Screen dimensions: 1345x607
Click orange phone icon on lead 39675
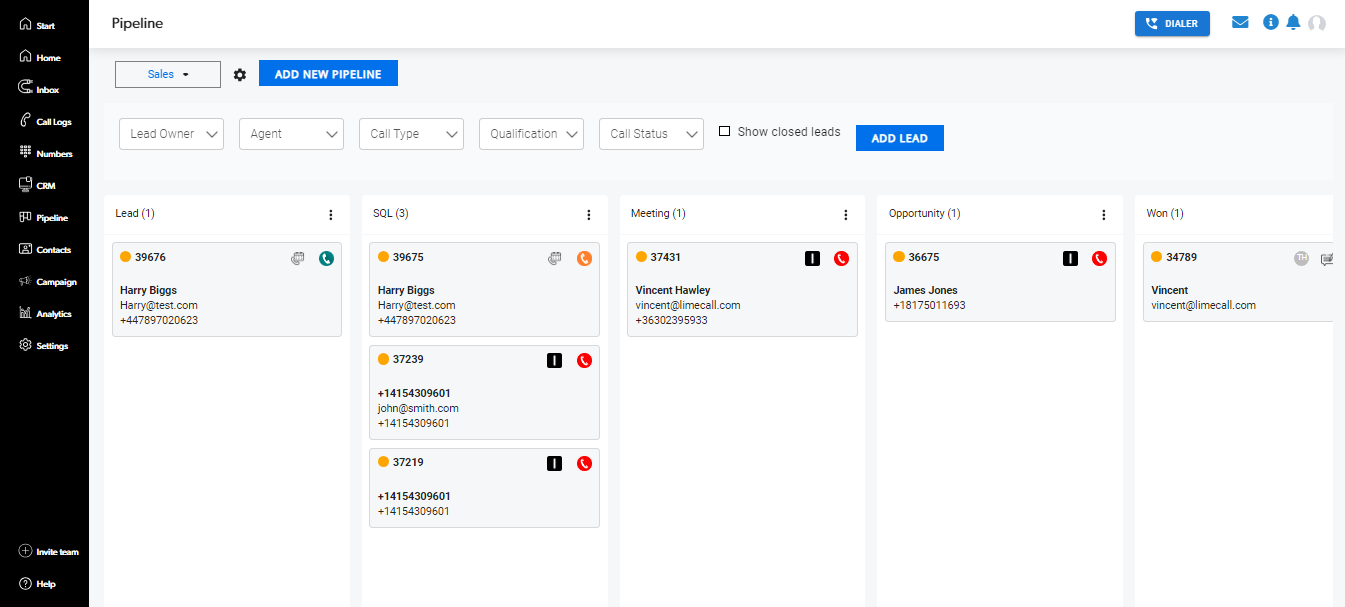tap(584, 258)
